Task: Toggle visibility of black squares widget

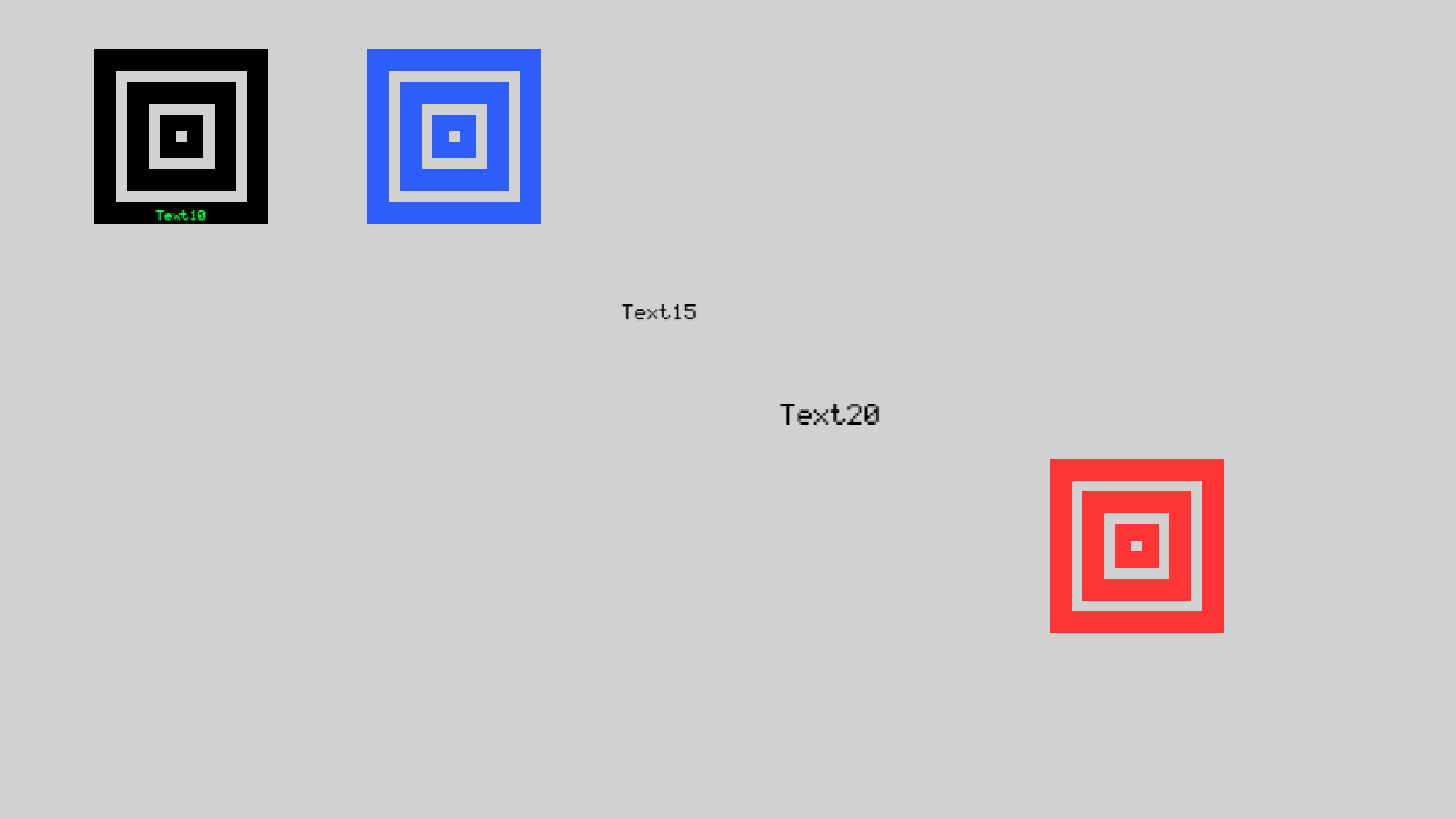Action: pos(181,136)
